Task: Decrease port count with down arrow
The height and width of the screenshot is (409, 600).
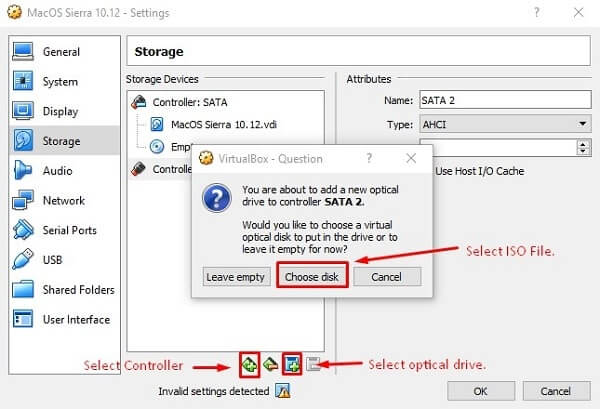Action: coord(583,151)
